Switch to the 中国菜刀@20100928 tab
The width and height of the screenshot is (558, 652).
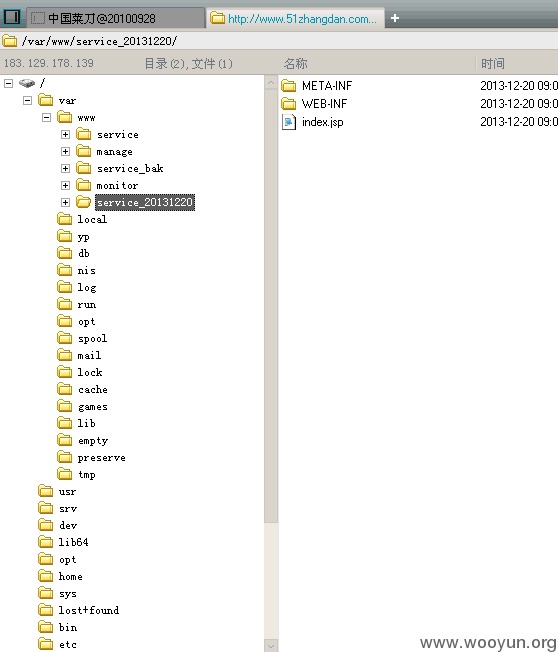[116, 18]
